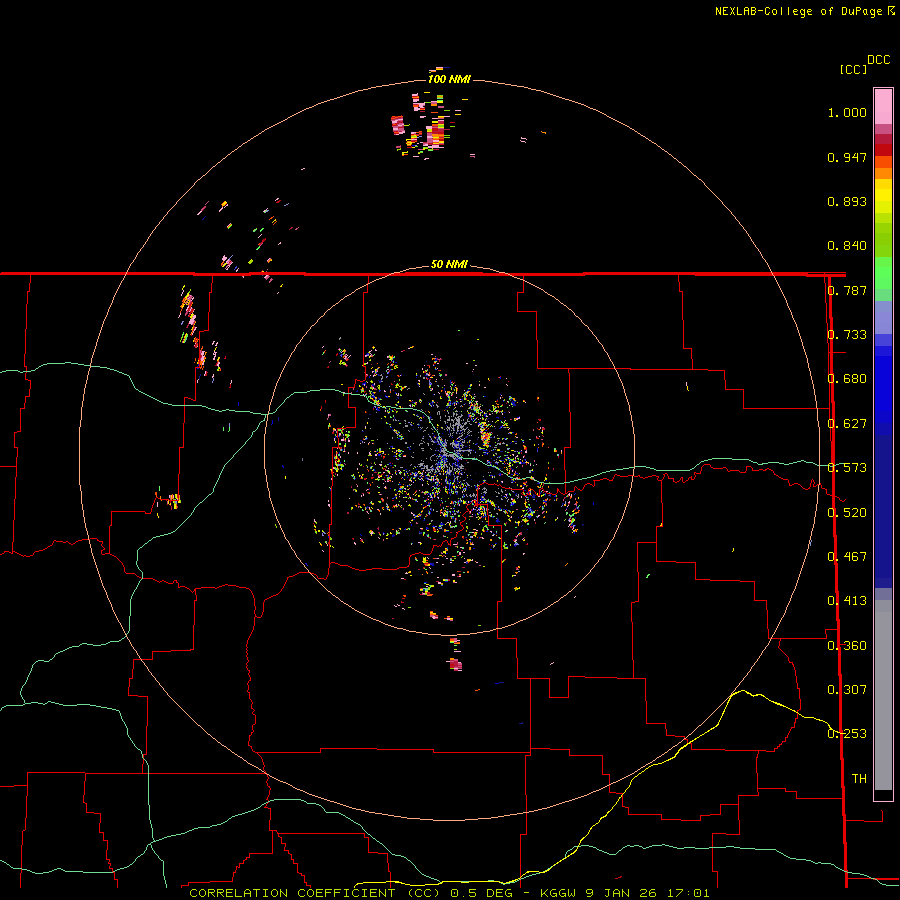Viewport: 900px width, 900px height.
Task: Click the 0.627 scale label
Action: pos(847,424)
